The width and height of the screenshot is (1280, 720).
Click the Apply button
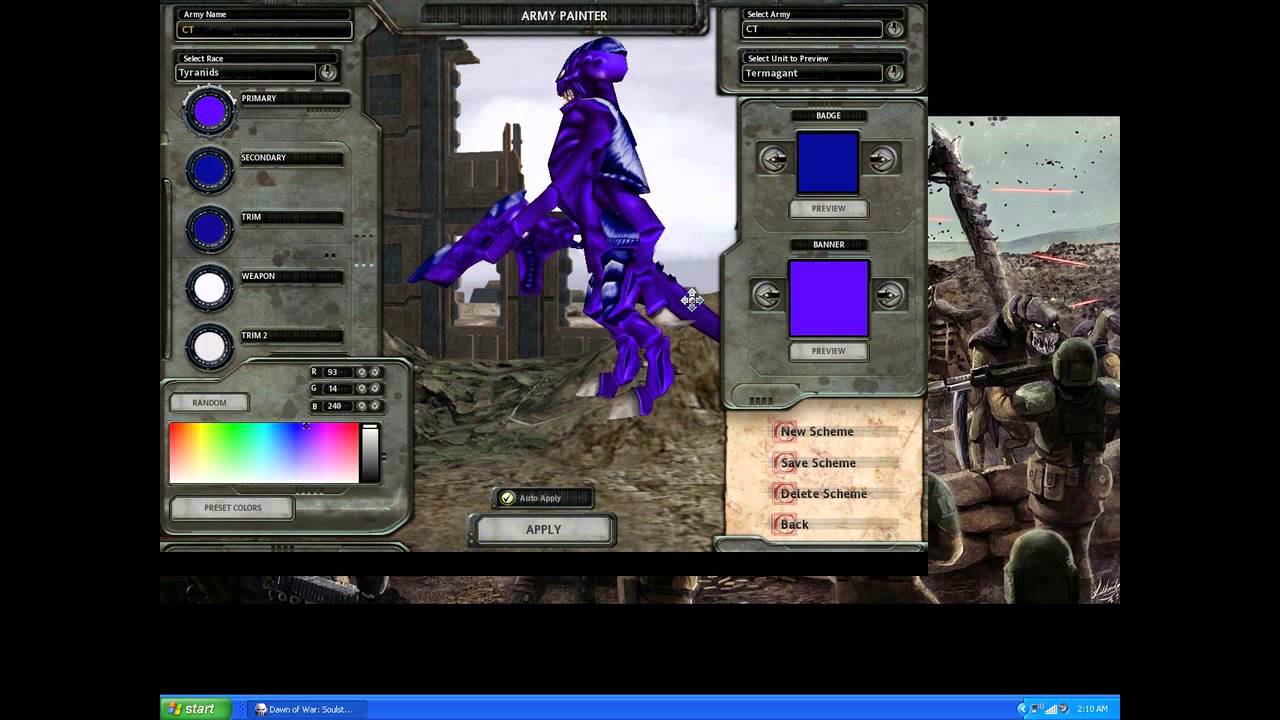point(544,530)
